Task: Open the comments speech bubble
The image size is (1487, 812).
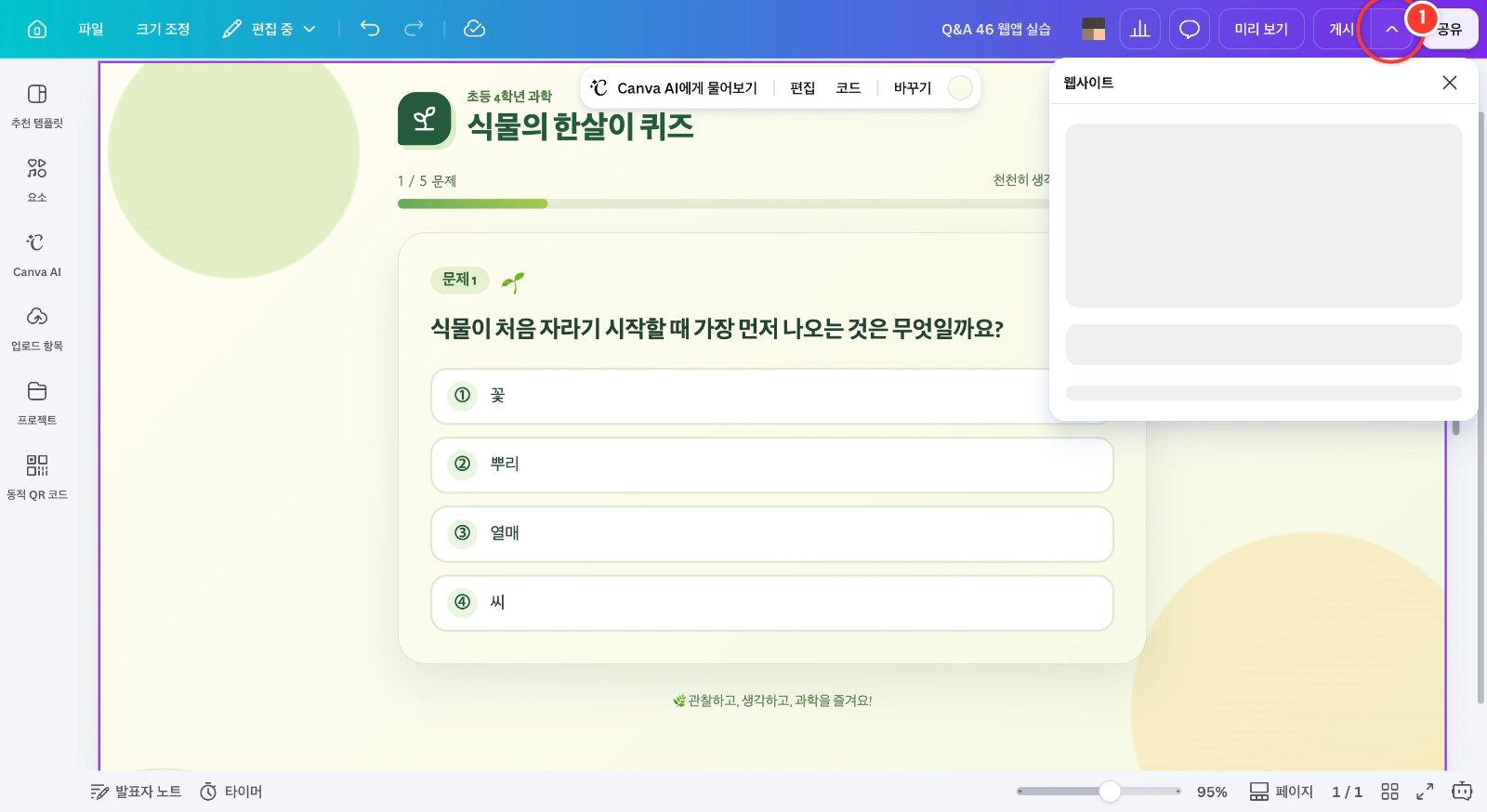Action: click(1190, 29)
